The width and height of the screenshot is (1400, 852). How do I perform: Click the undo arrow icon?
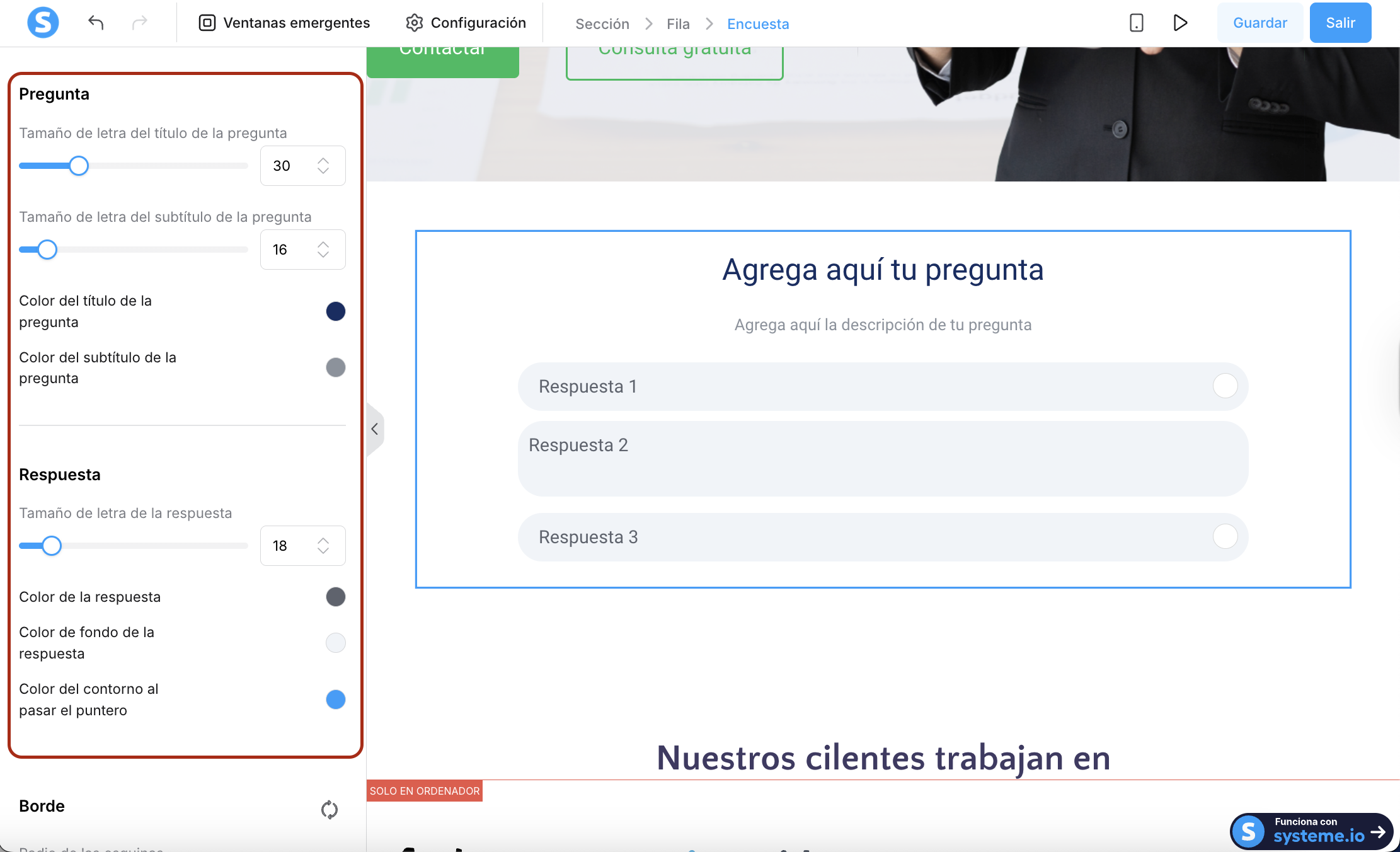click(x=96, y=23)
